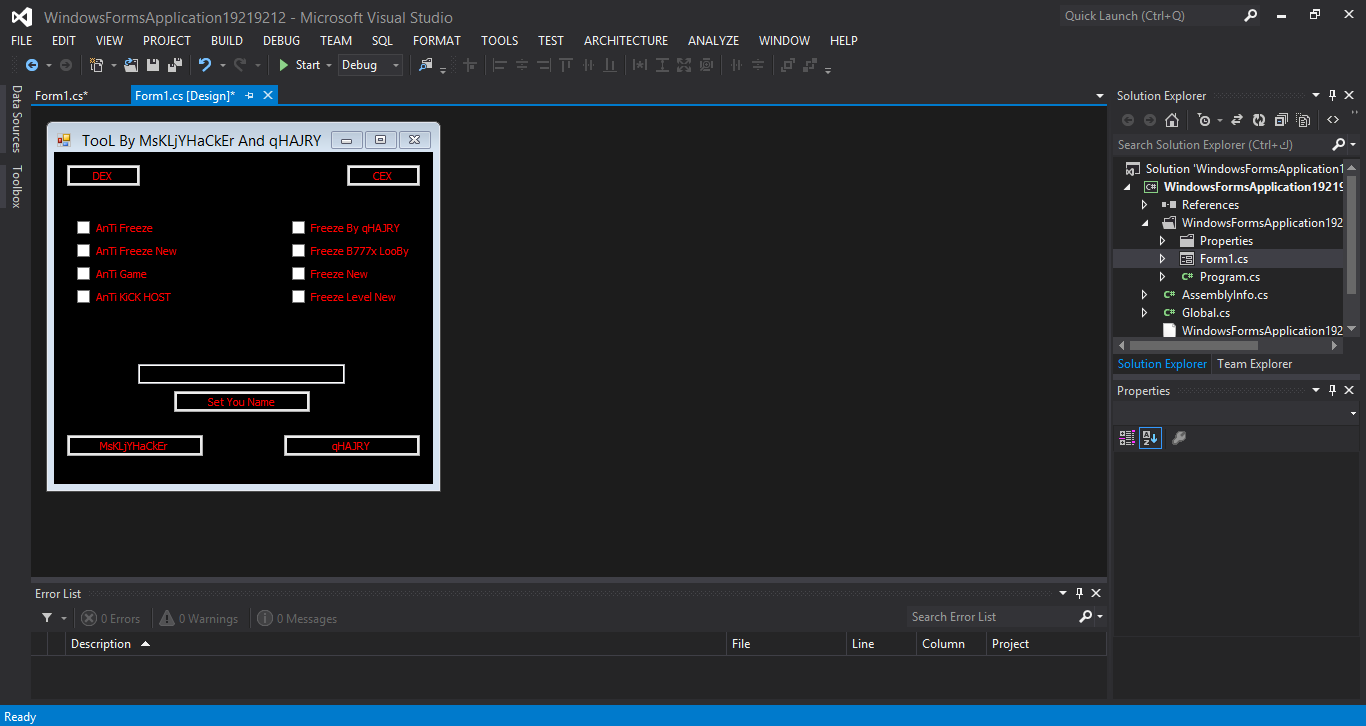Click the Show All Files icon

click(x=1303, y=120)
